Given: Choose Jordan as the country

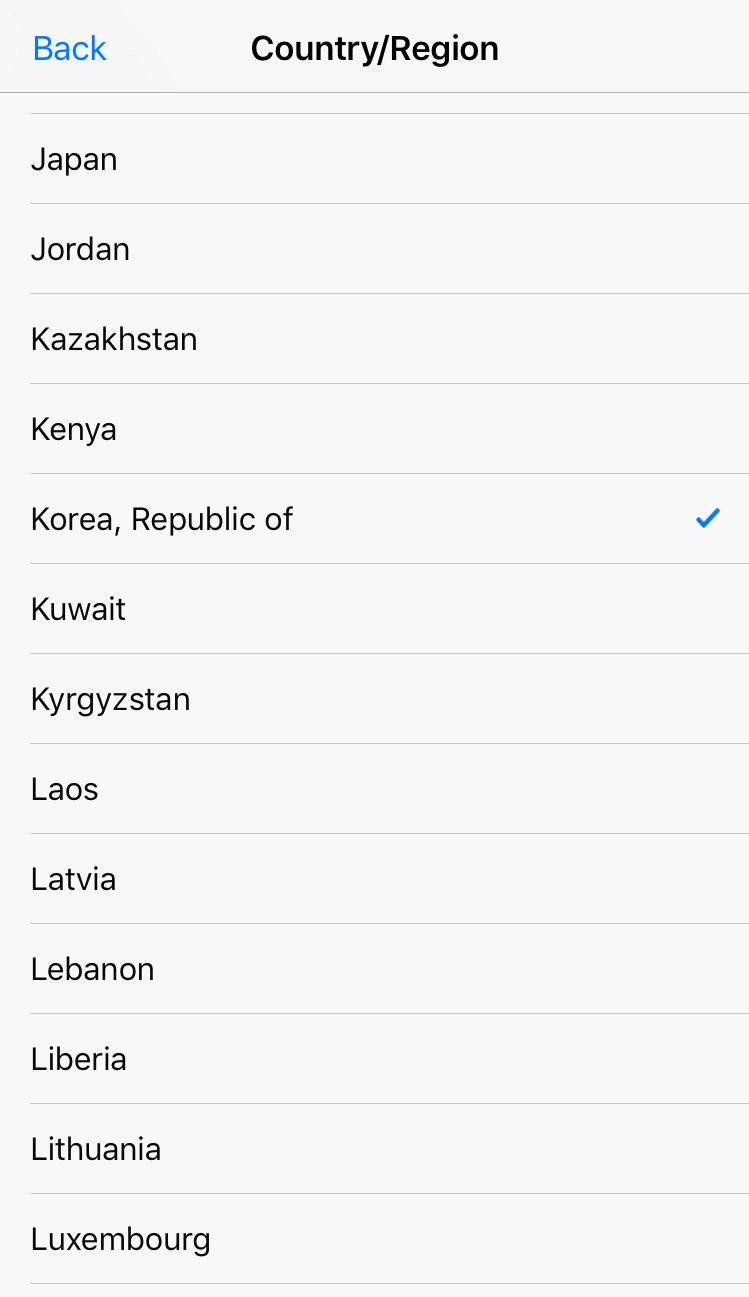Looking at the screenshot, I should click(x=80, y=249).
